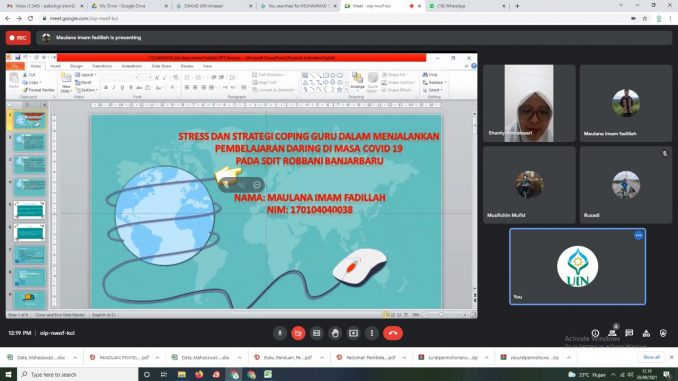Toggle Italic formatting in Font group
Image resolution: width=678 pixels, height=381 pixels.
pos(114,88)
